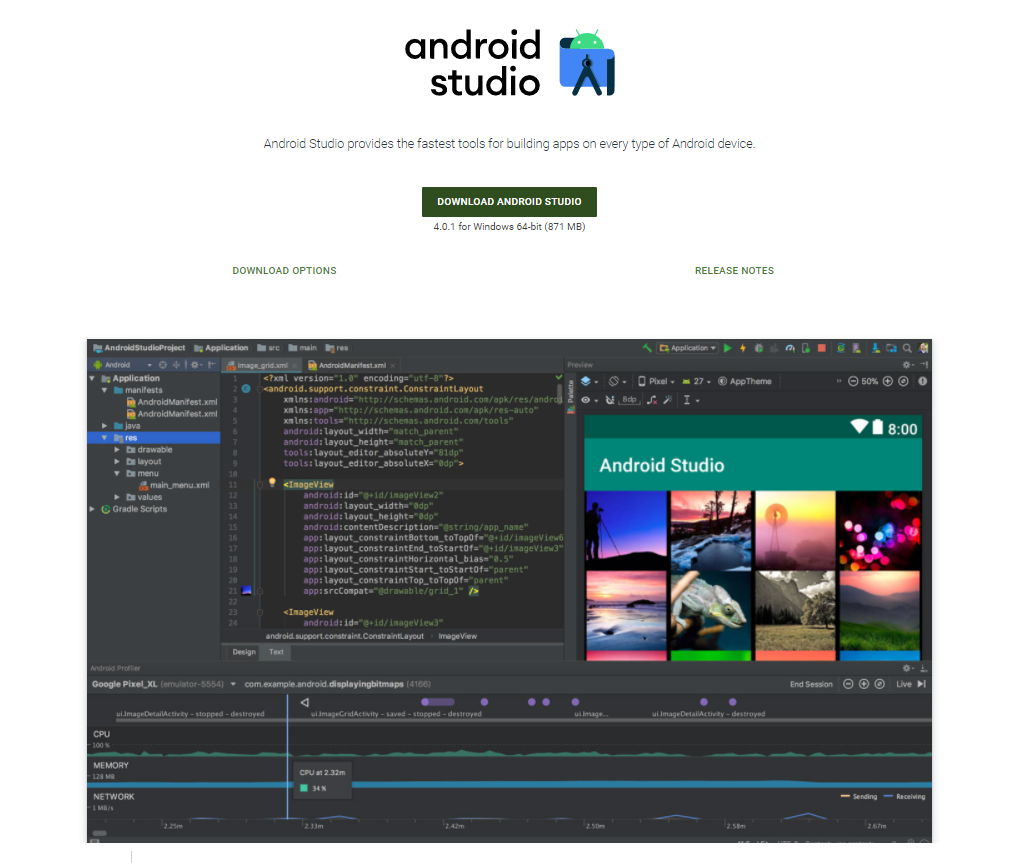Click the src breadcrumb folder
Screen dimensions: 1011x863
coord(268,348)
